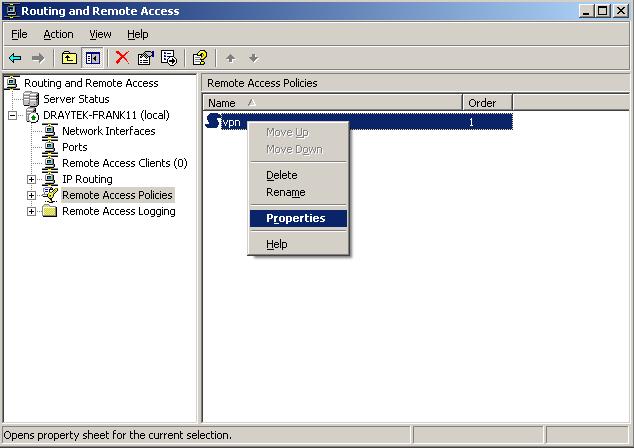Expand the Remote Access Logging node

pos(31,211)
